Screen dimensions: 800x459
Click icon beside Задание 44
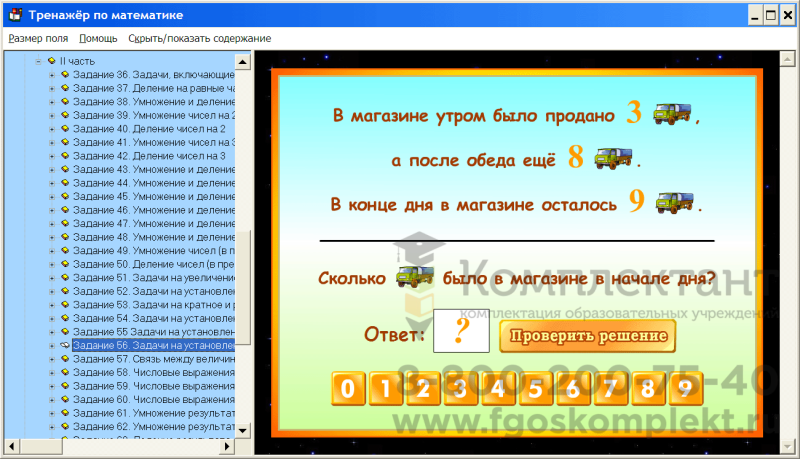click(x=65, y=183)
